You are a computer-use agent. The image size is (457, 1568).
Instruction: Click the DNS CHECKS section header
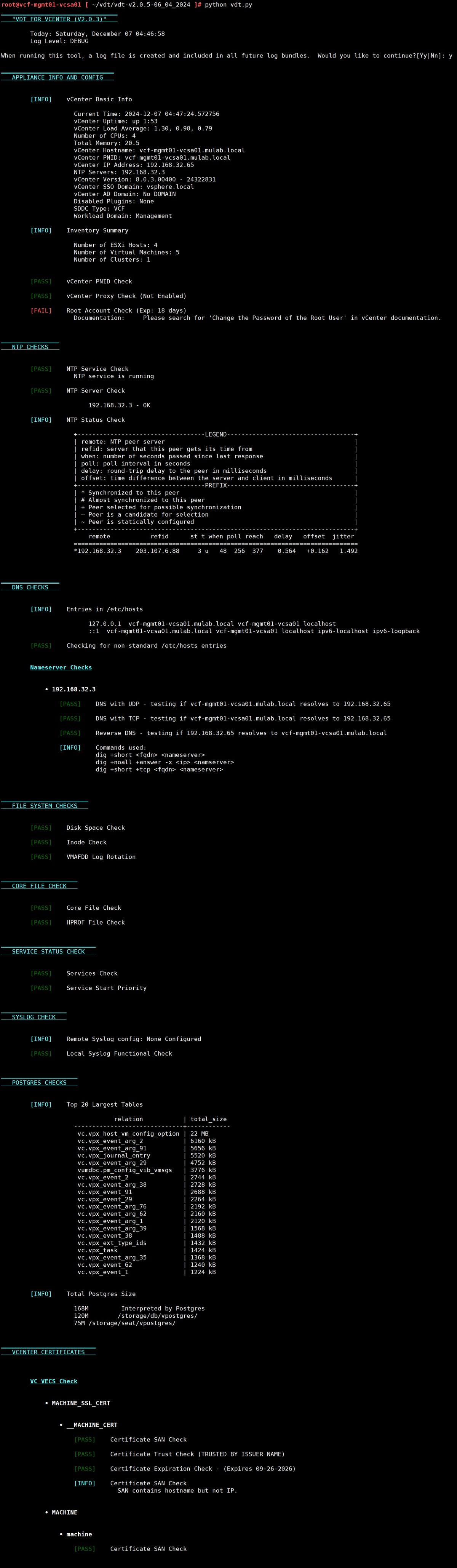click(x=30, y=587)
